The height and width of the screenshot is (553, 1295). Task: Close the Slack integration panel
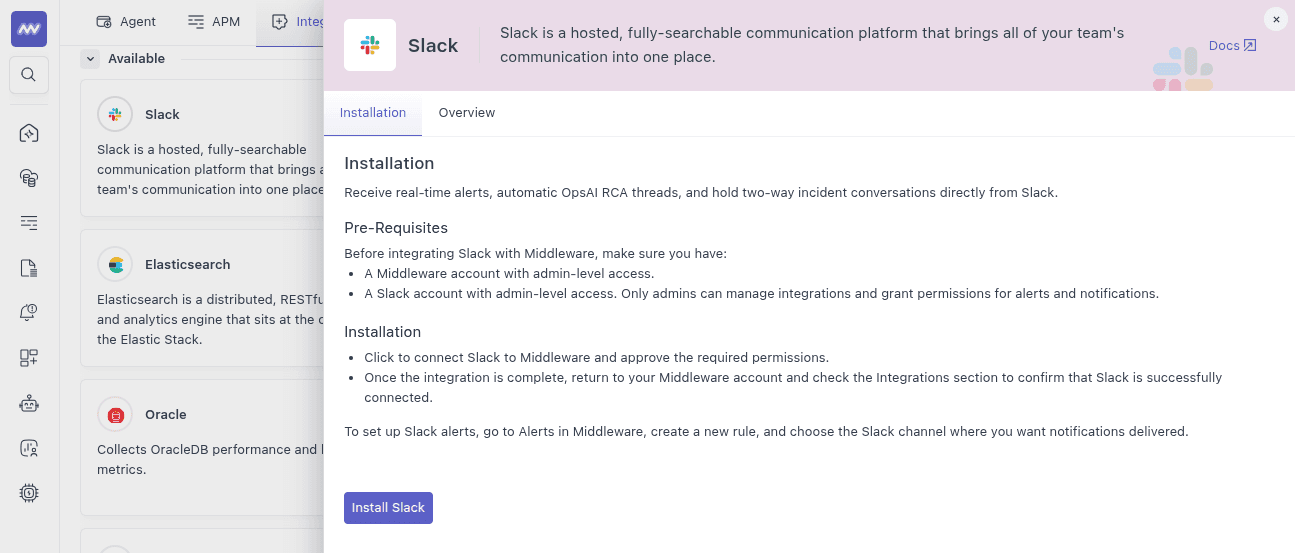coord(1276,19)
